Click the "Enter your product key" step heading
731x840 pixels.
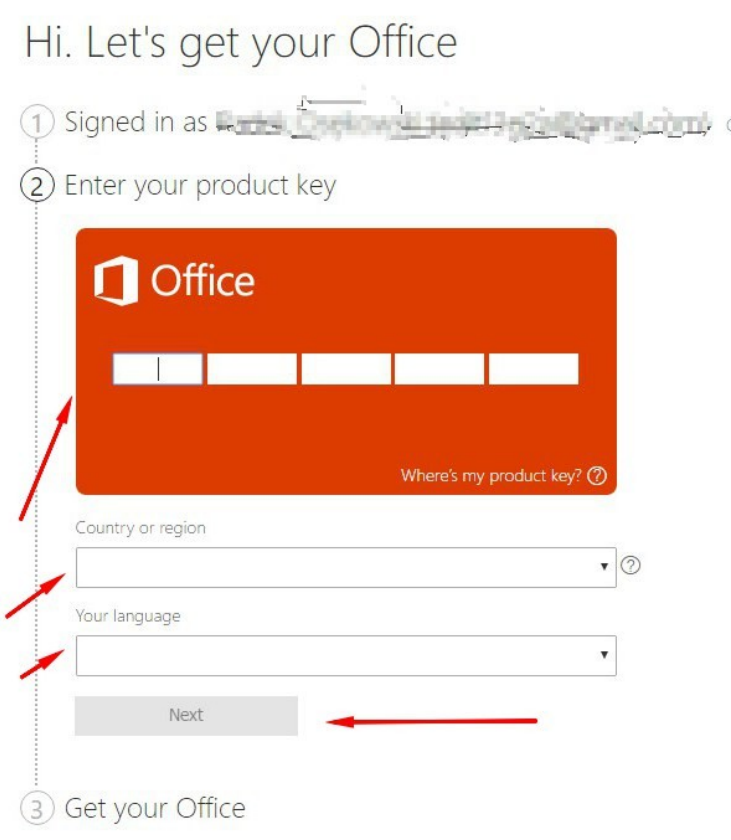point(200,186)
